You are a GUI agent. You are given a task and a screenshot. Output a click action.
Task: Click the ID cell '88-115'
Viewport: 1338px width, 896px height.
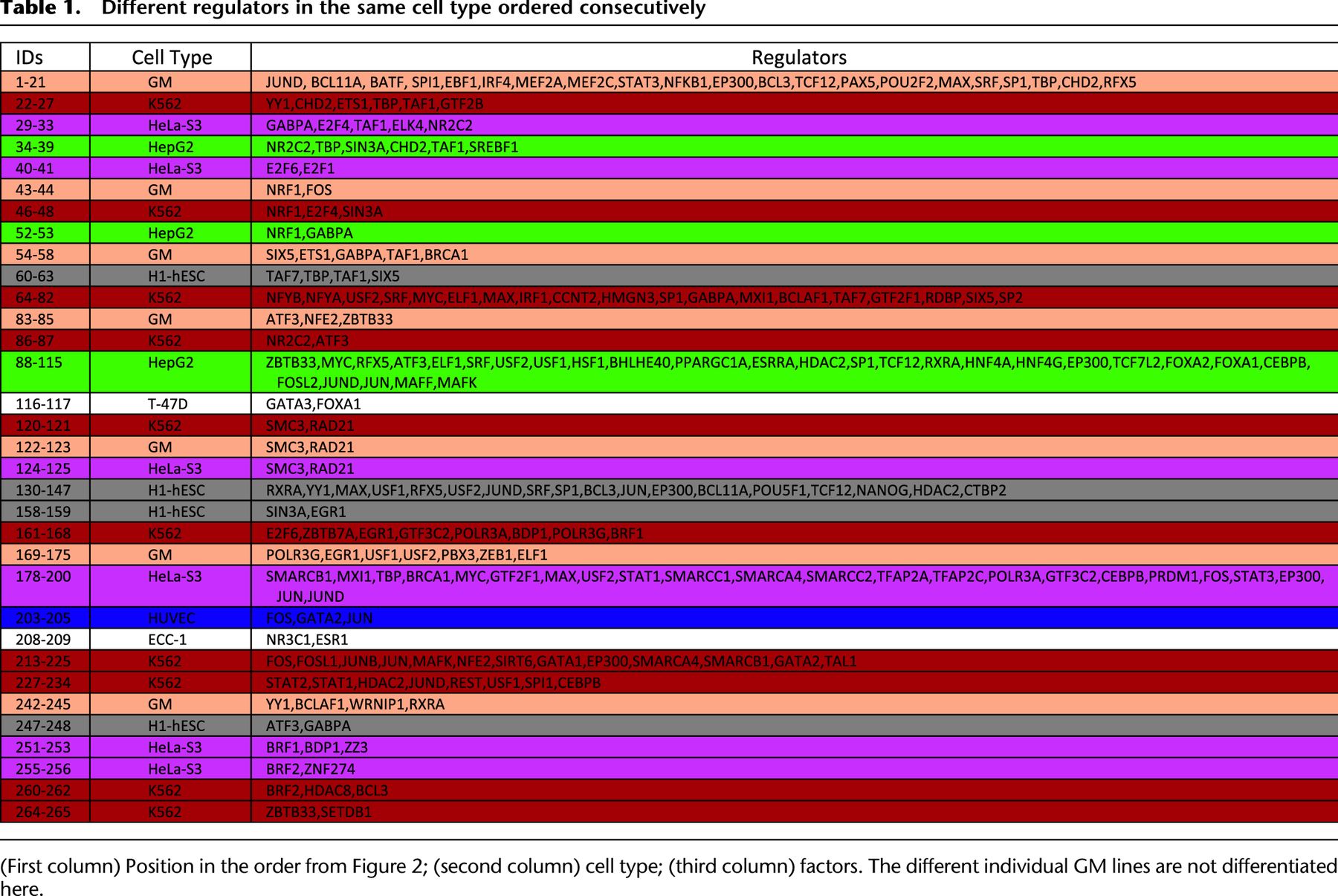[x=37, y=363]
